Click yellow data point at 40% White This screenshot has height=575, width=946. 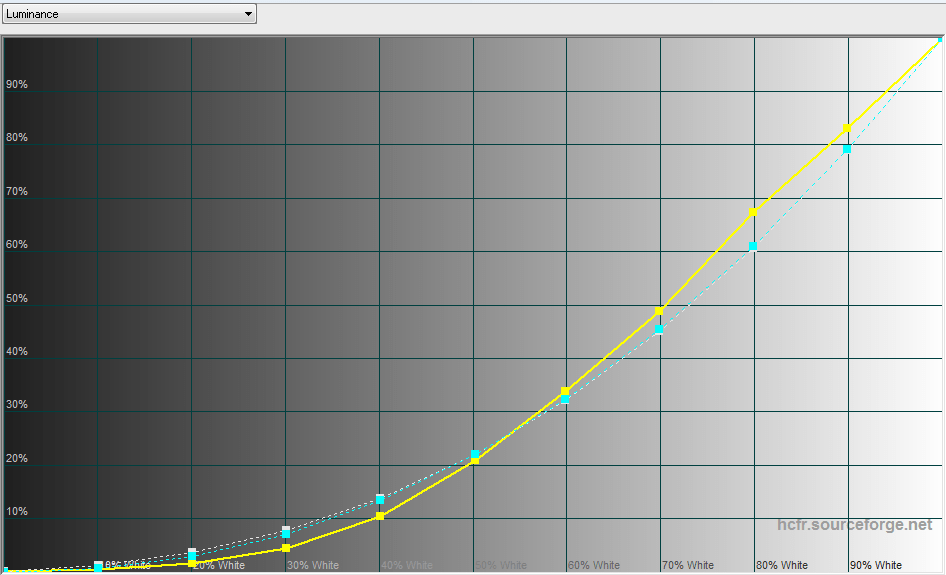379,516
